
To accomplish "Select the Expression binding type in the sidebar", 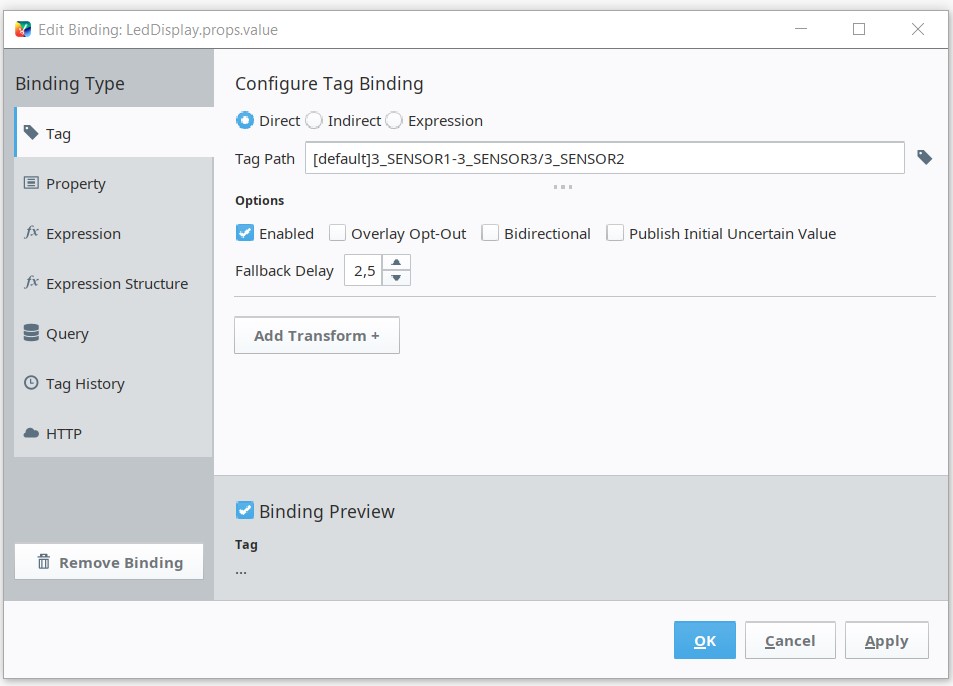I will [114, 233].
